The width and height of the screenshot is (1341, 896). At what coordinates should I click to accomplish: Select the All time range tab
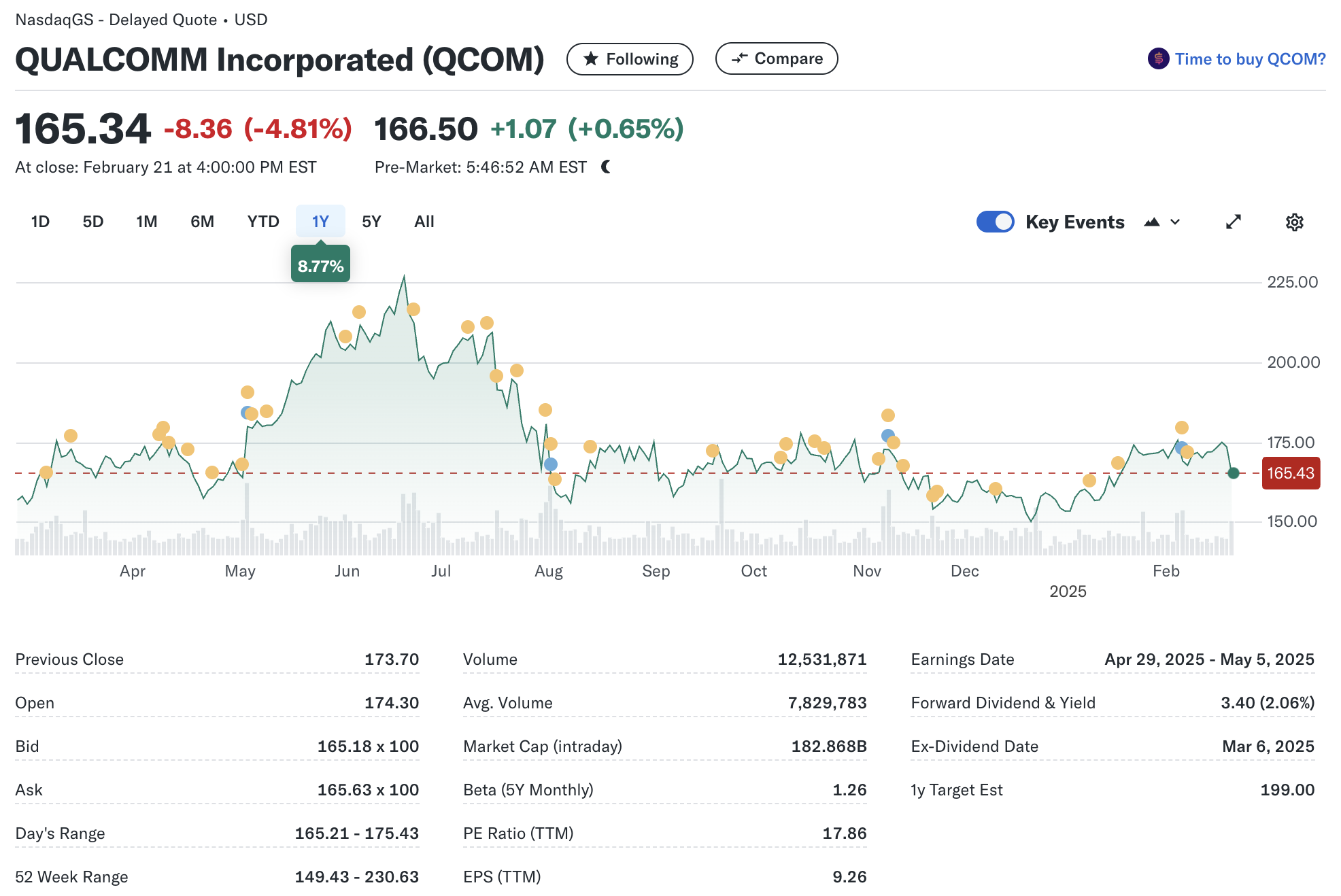coord(424,222)
